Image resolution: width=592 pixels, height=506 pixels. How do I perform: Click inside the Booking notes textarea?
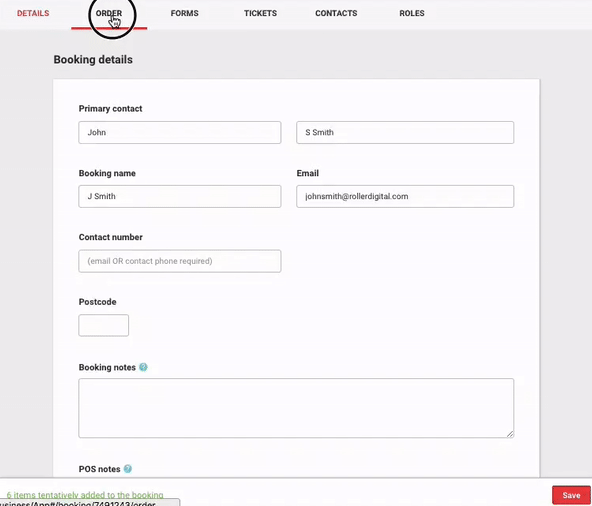pyautogui.click(x=296, y=408)
